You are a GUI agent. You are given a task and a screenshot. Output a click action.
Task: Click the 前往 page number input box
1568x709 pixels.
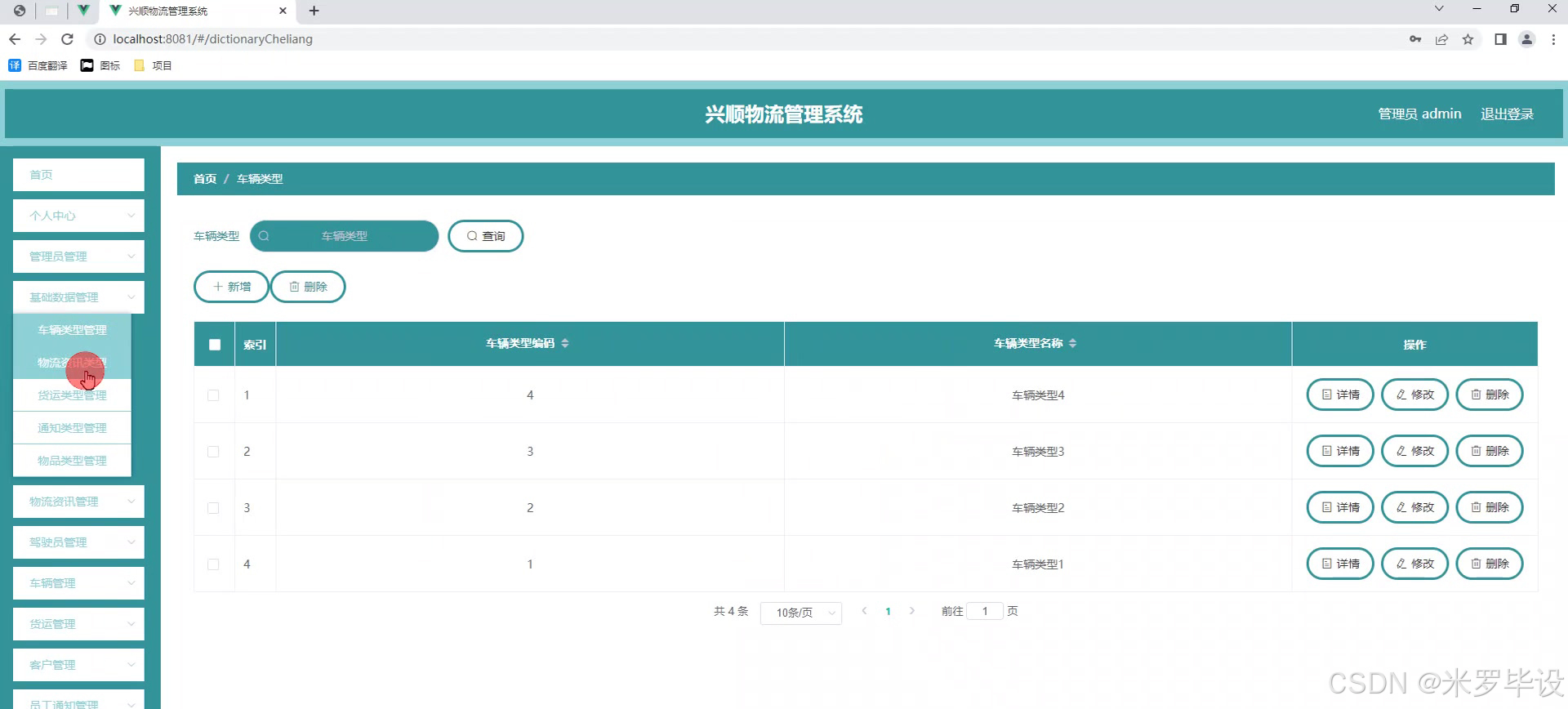pyautogui.click(x=985, y=611)
